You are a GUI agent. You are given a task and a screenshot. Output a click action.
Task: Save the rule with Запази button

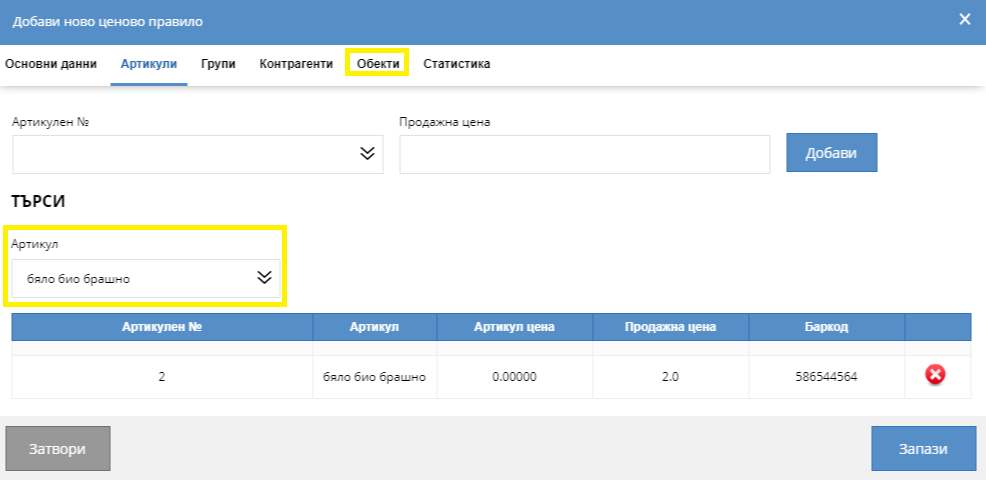[923, 449]
